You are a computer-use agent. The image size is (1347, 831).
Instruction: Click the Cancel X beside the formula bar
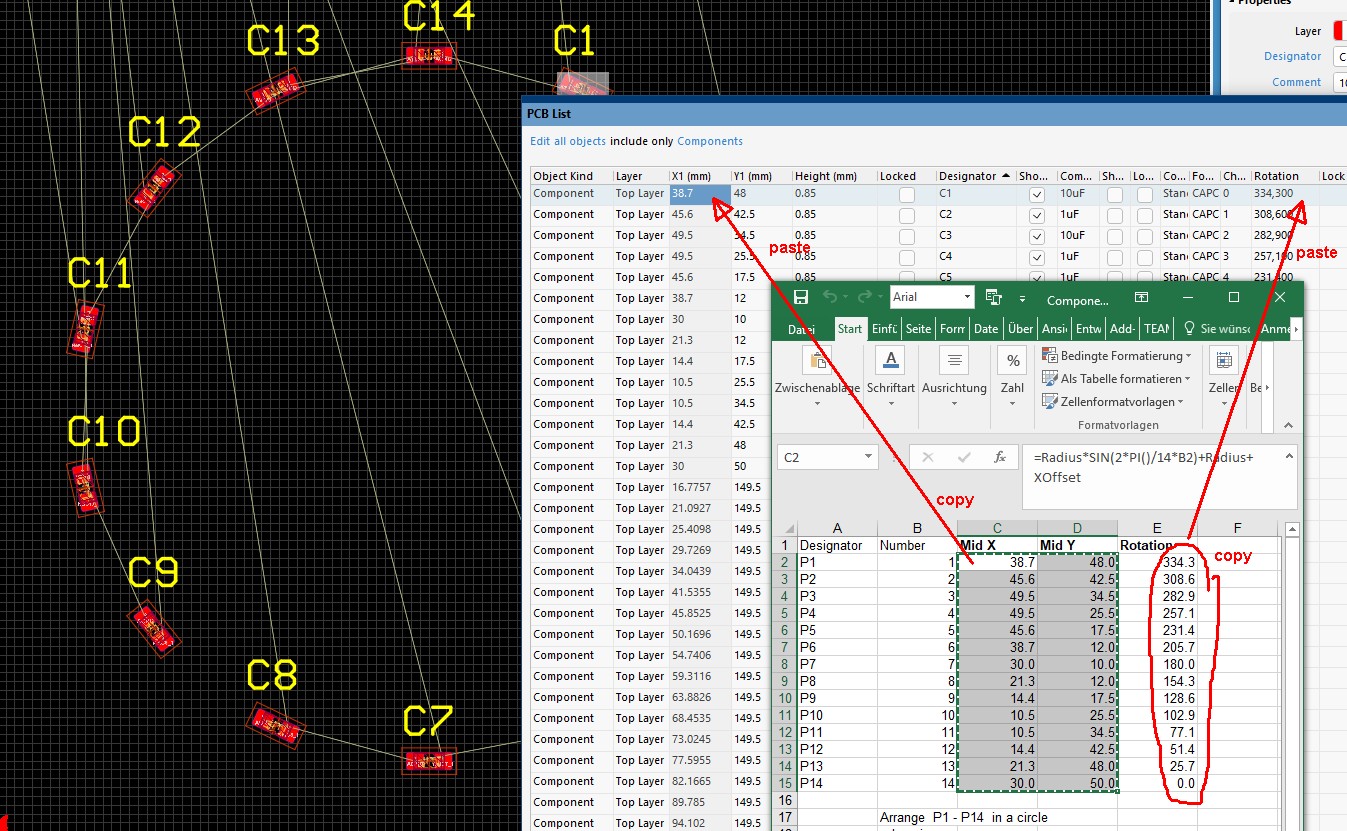[x=927, y=457]
